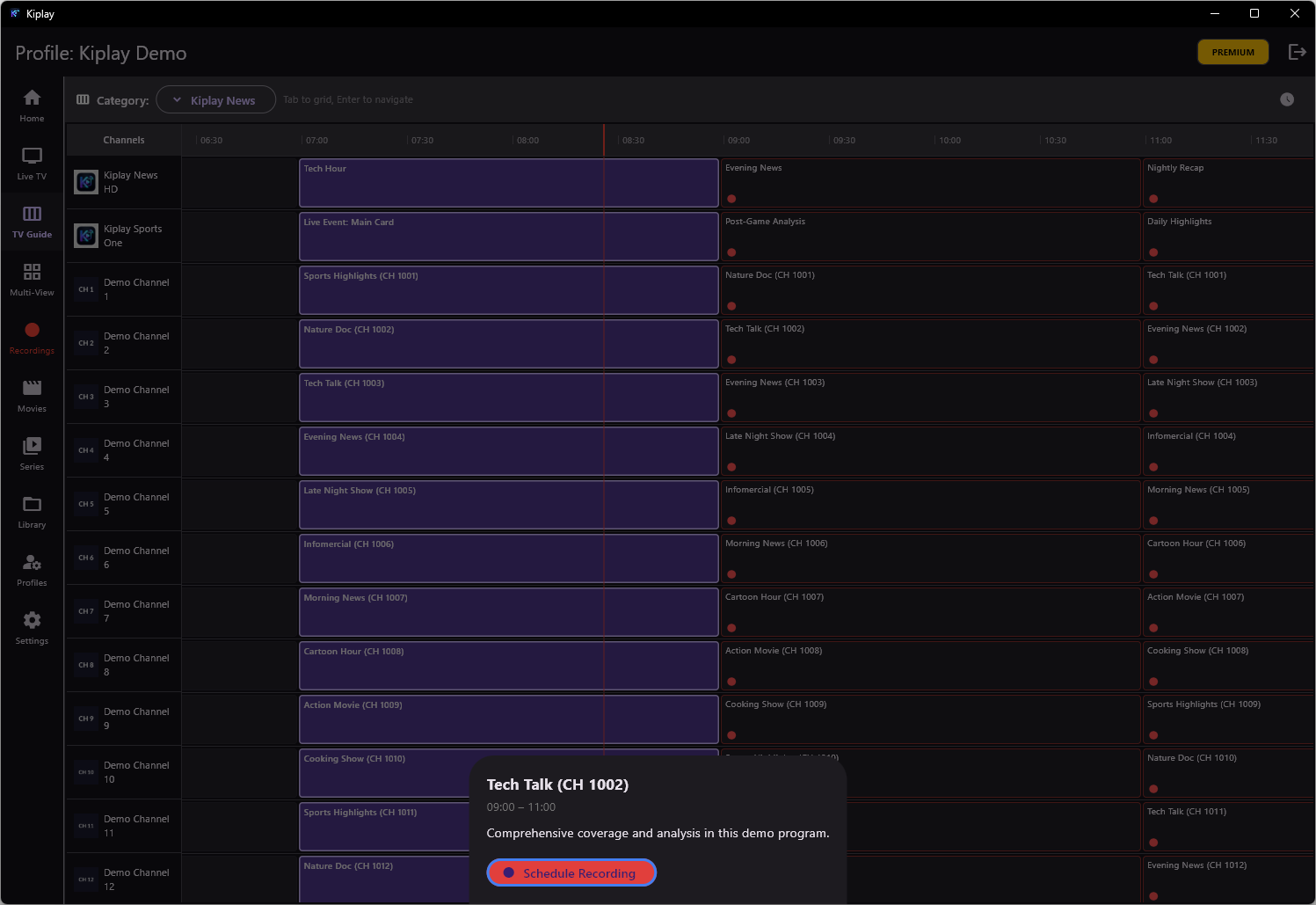Enable recording for Cartoon Hour (CH 1007)
1316x905 pixels.
coord(731,628)
